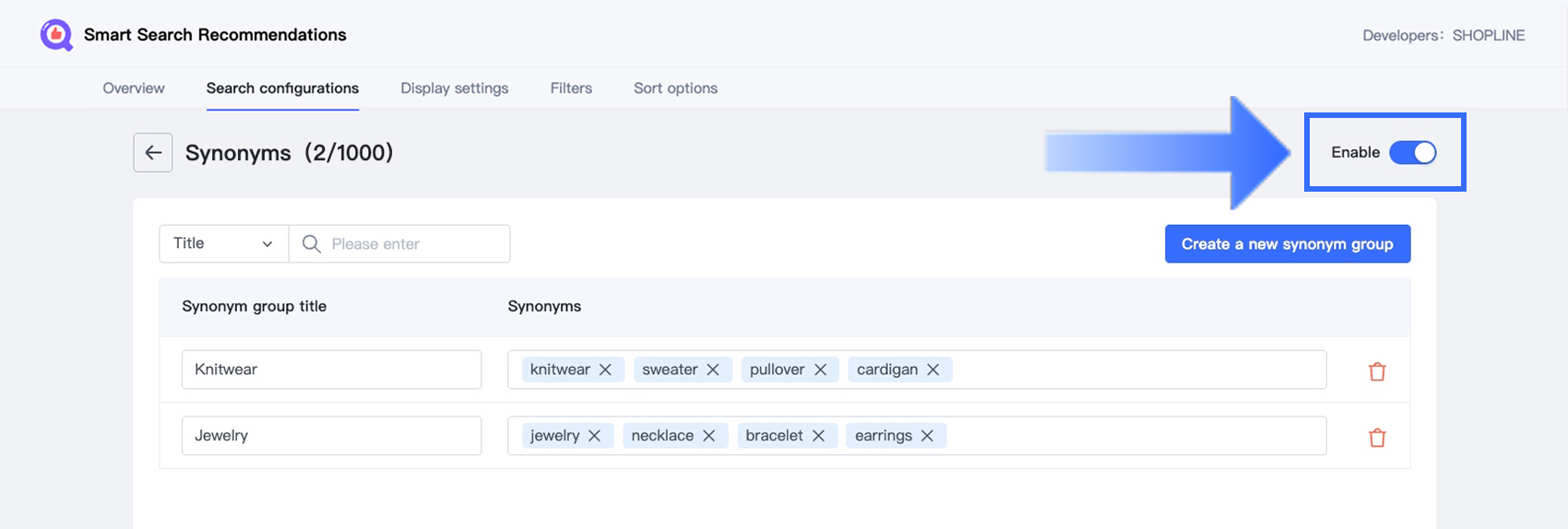
Task: Remove the cardigan synonym tag
Action: [x=933, y=370]
